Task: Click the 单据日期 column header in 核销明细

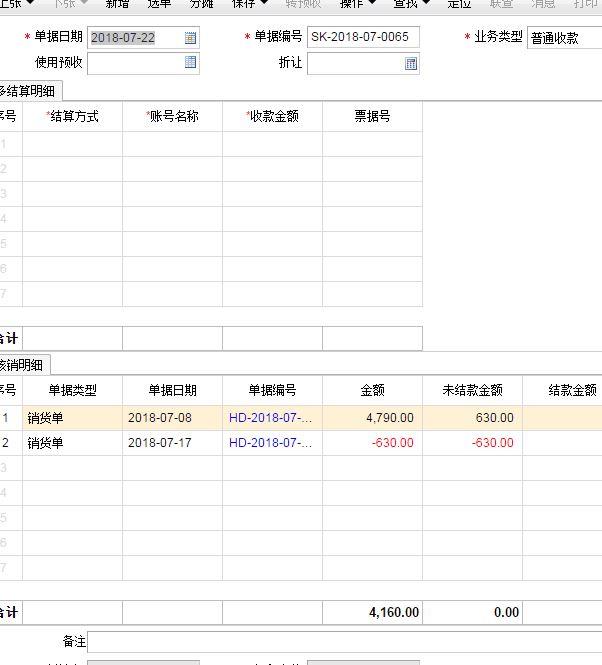Action: [x=173, y=390]
